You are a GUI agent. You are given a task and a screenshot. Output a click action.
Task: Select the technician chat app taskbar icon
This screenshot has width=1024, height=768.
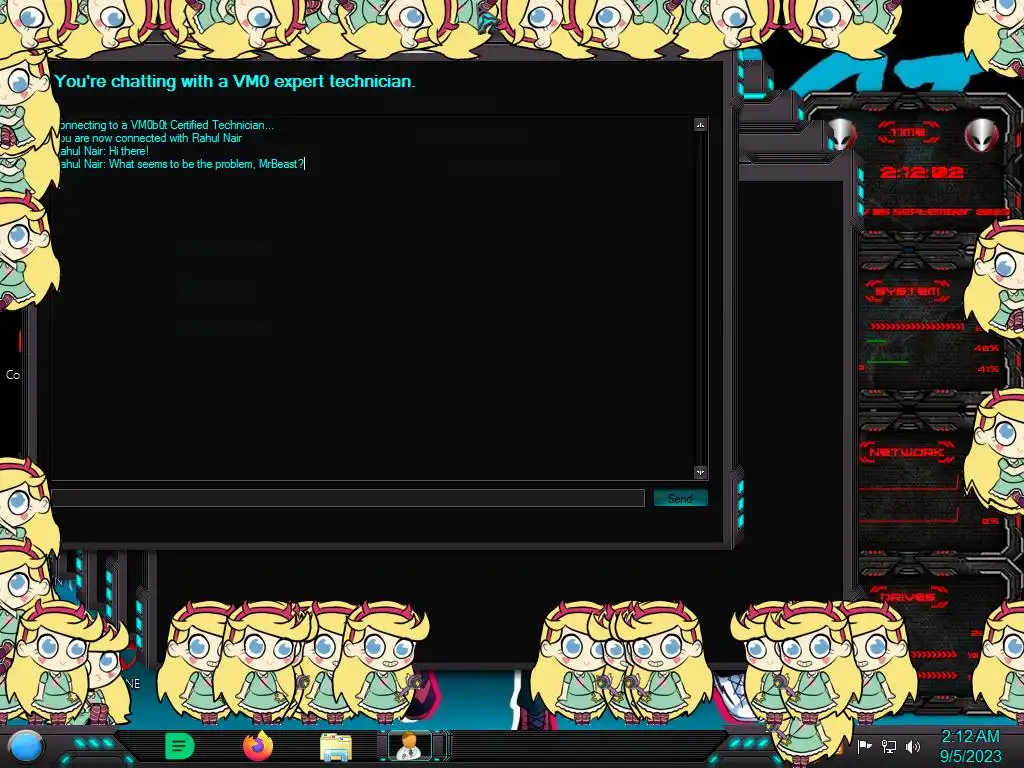[409, 746]
